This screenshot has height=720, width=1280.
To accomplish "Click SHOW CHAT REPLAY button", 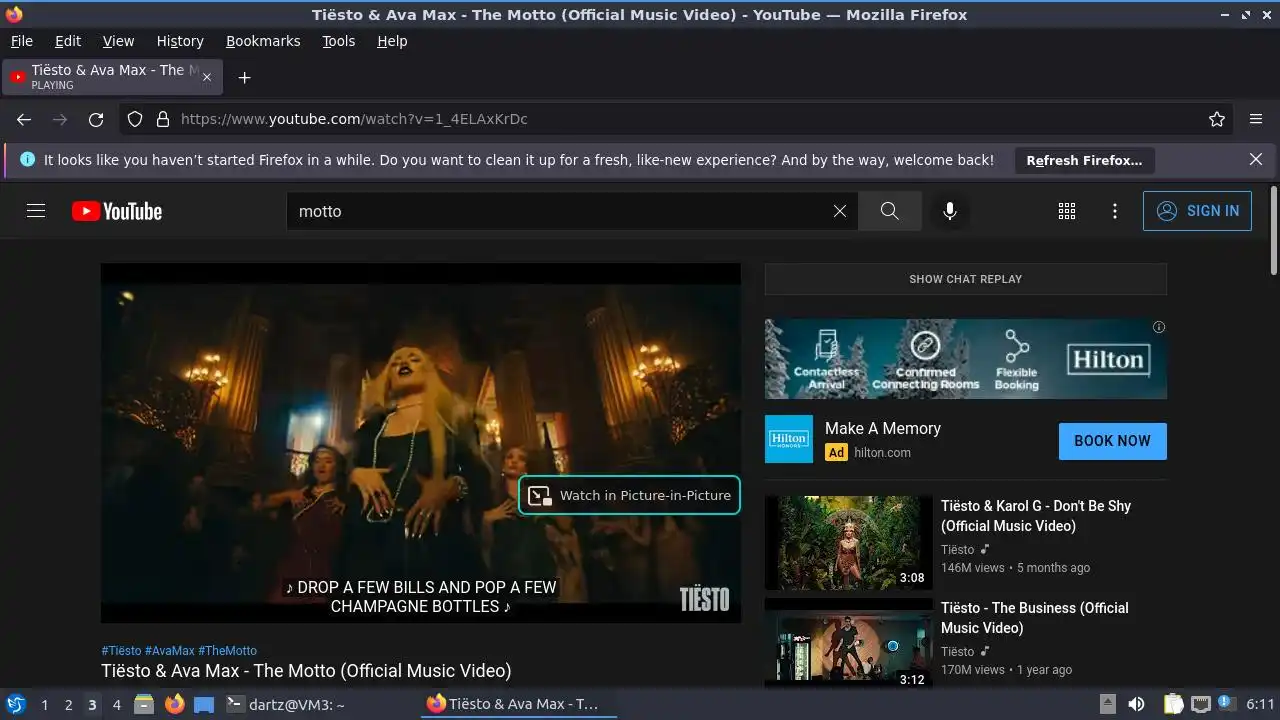I will click(966, 279).
